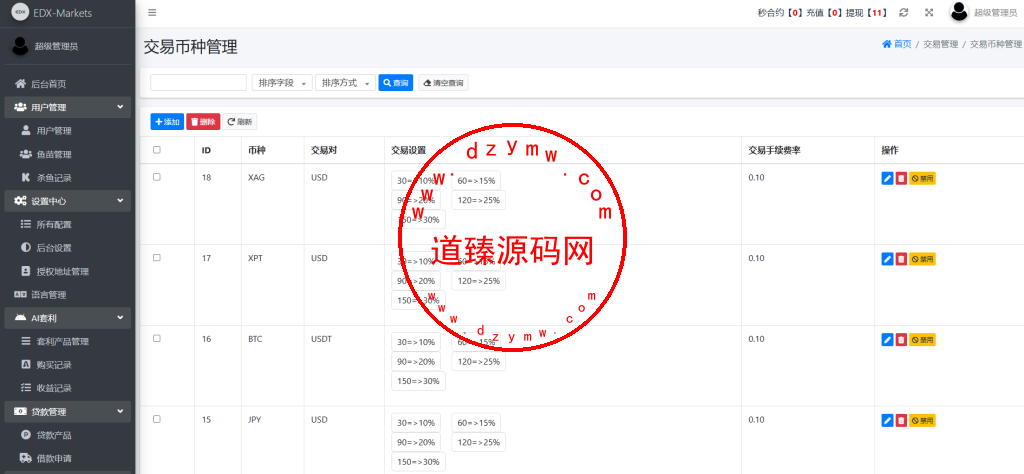The width and height of the screenshot is (1024, 474).
Task: Toggle the hamburger sidebar menu icon
Action: (152, 12)
